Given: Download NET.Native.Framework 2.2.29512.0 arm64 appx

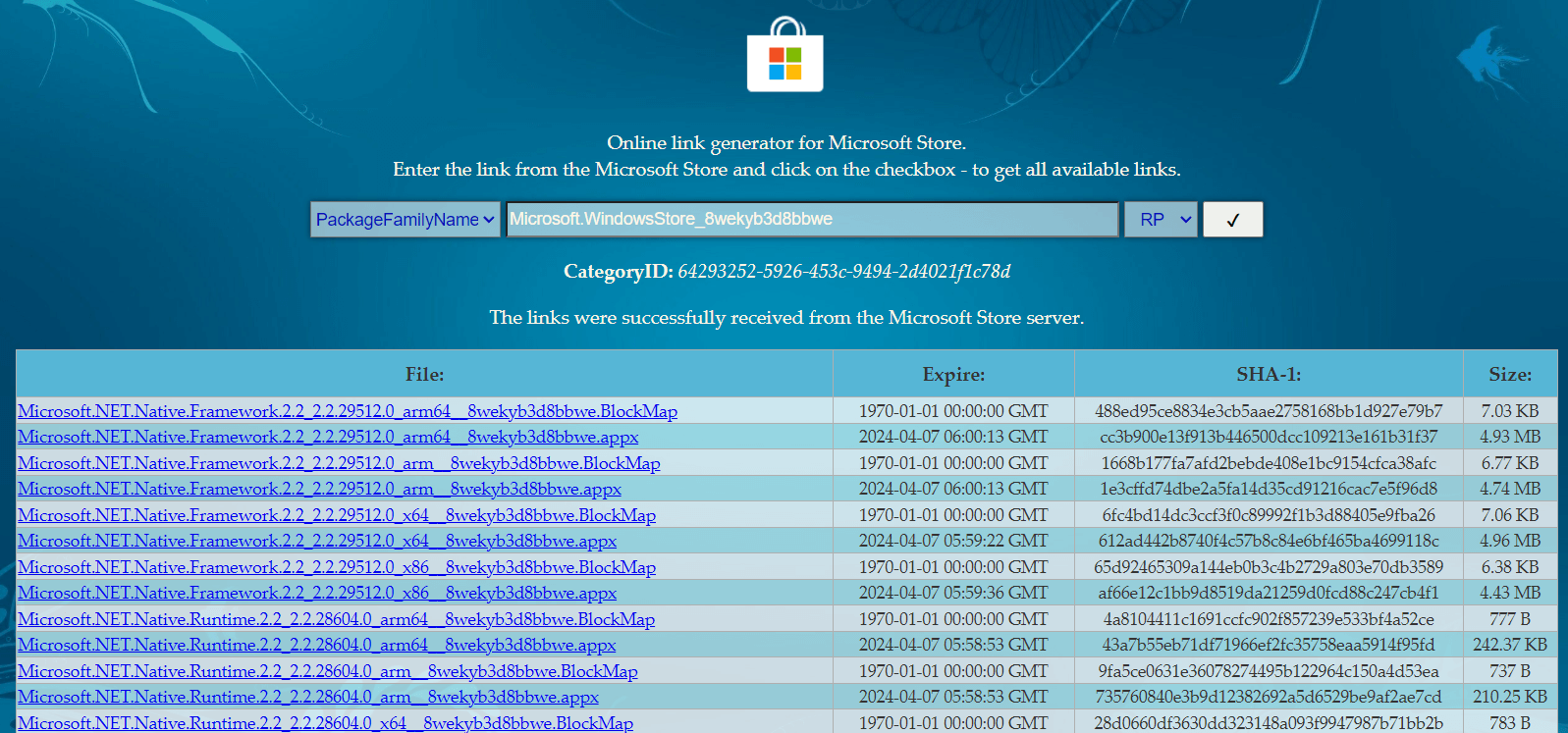Looking at the screenshot, I should [328, 437].
